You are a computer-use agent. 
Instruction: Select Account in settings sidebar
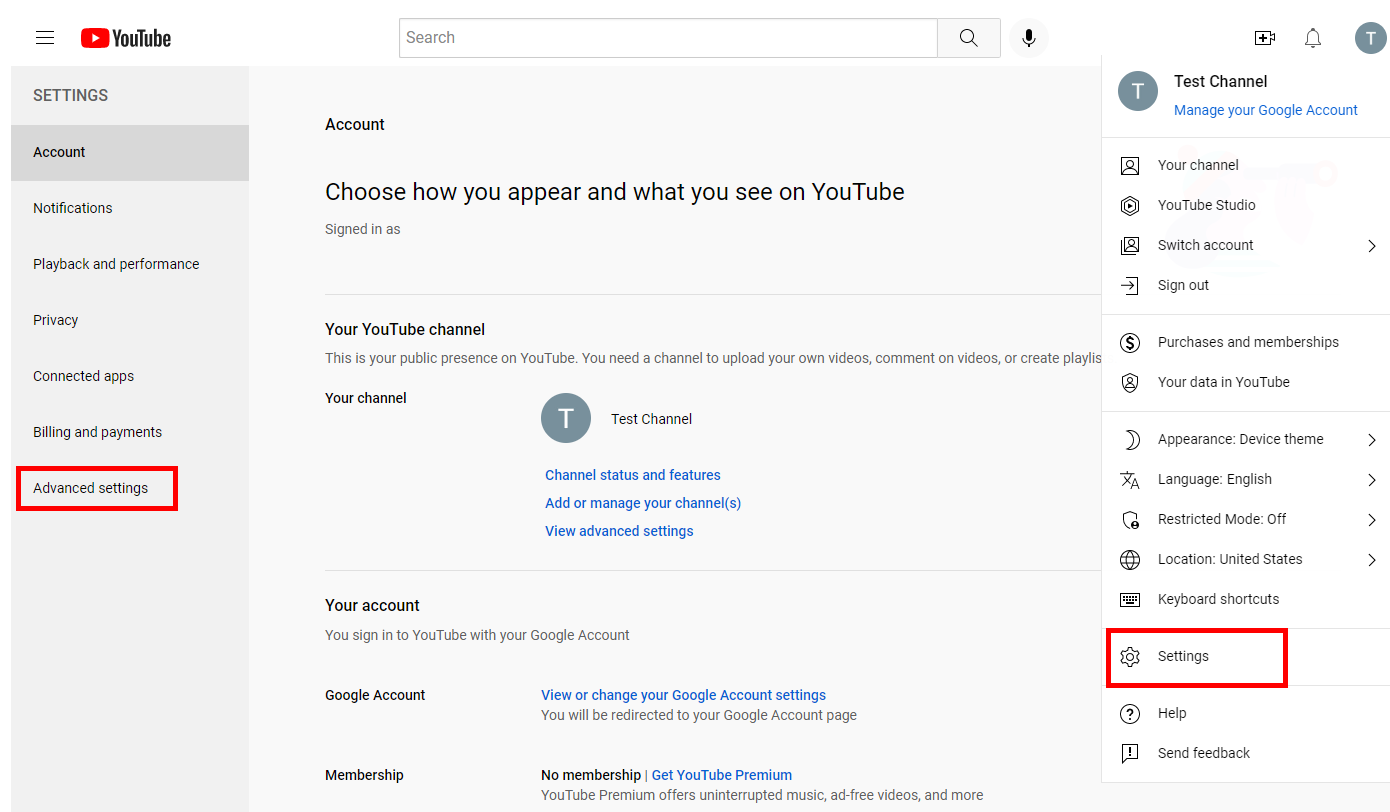[x=130, y=152]
